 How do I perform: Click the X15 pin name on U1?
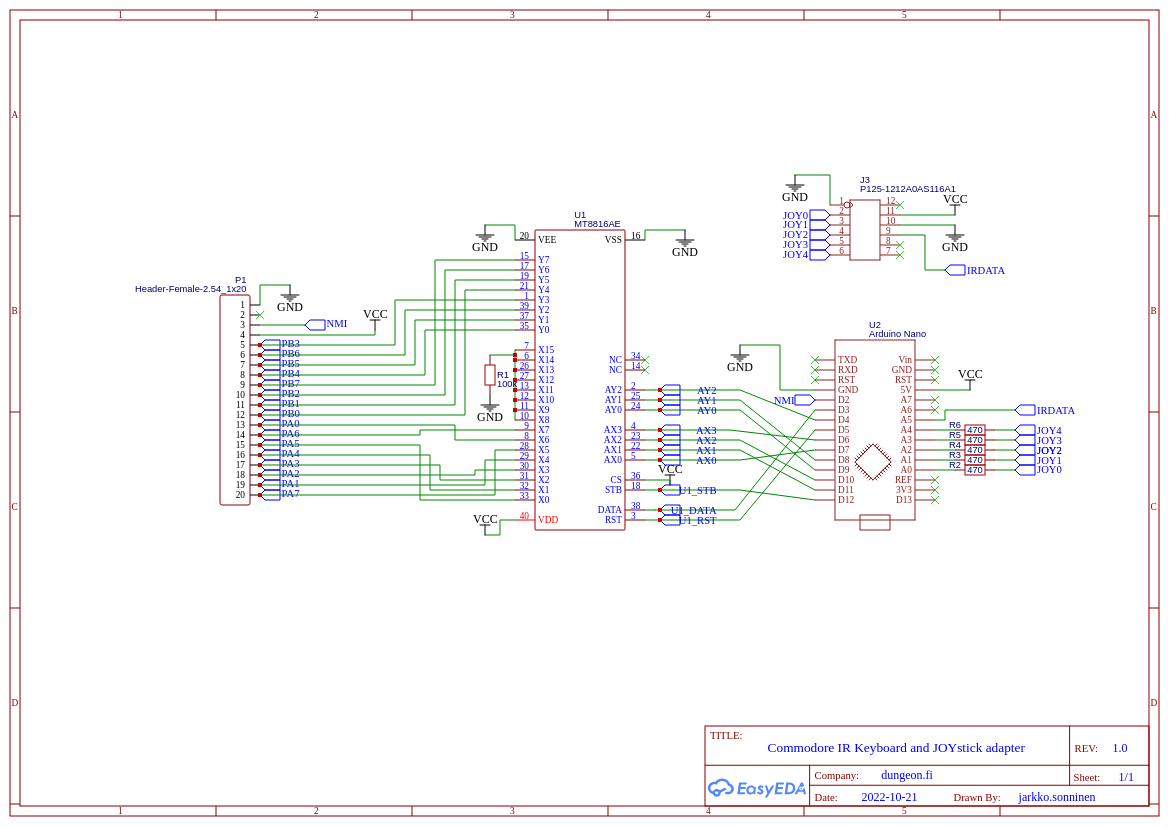(x=546, y=350)
